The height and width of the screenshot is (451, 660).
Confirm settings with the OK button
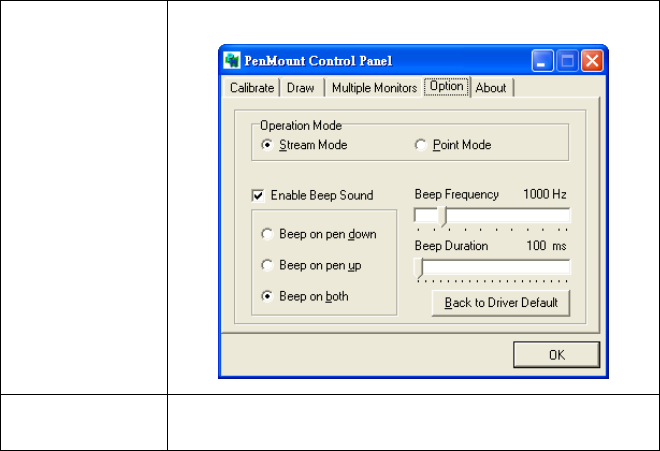[556, 355]
